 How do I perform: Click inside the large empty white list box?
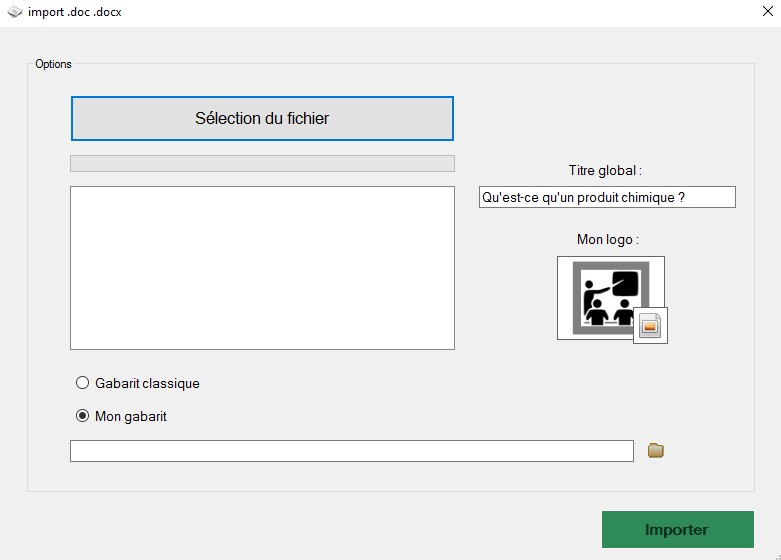point(262,268)
